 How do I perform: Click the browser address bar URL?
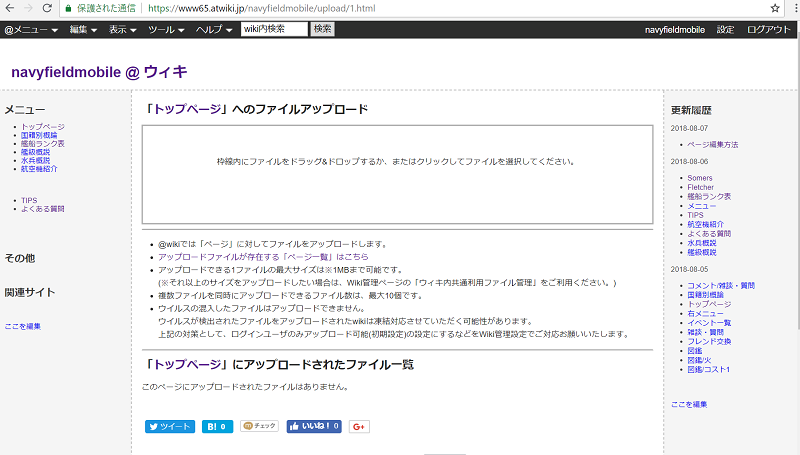tap(261, 8)
